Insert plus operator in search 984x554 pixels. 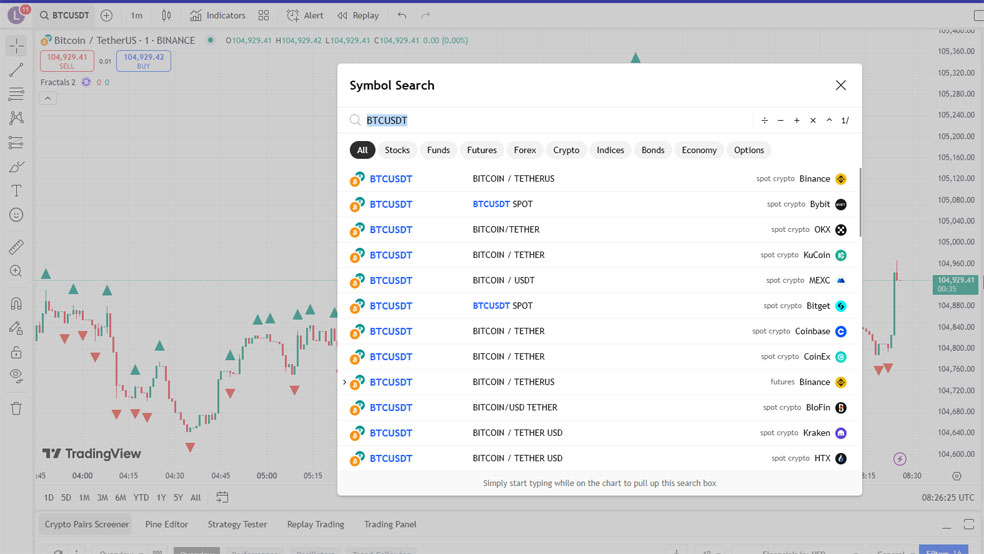pyautogui.click(x=797, y=120)
